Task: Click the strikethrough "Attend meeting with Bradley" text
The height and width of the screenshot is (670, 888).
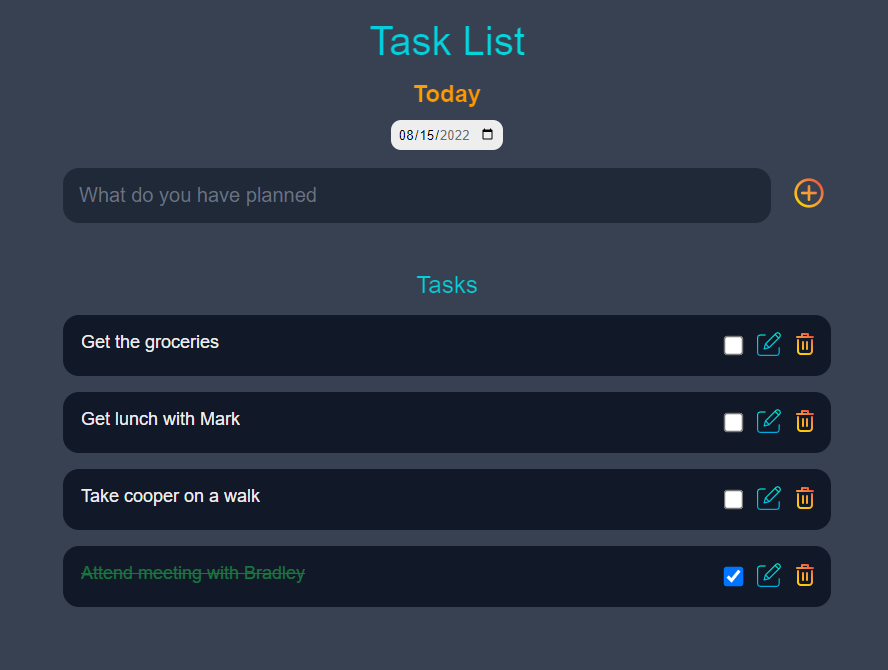Action: coord(193,573)
